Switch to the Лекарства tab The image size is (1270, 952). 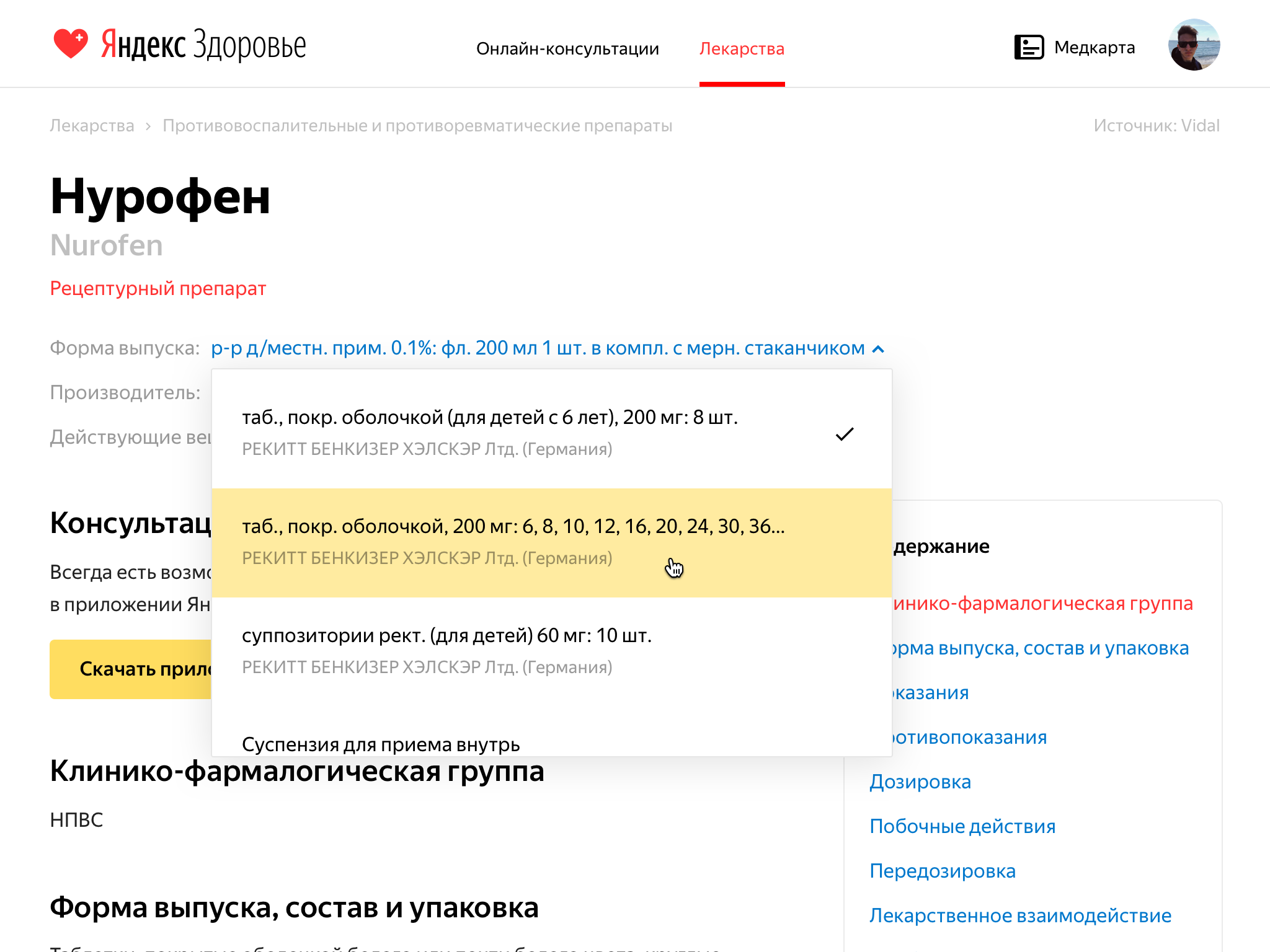click(742, 48)
